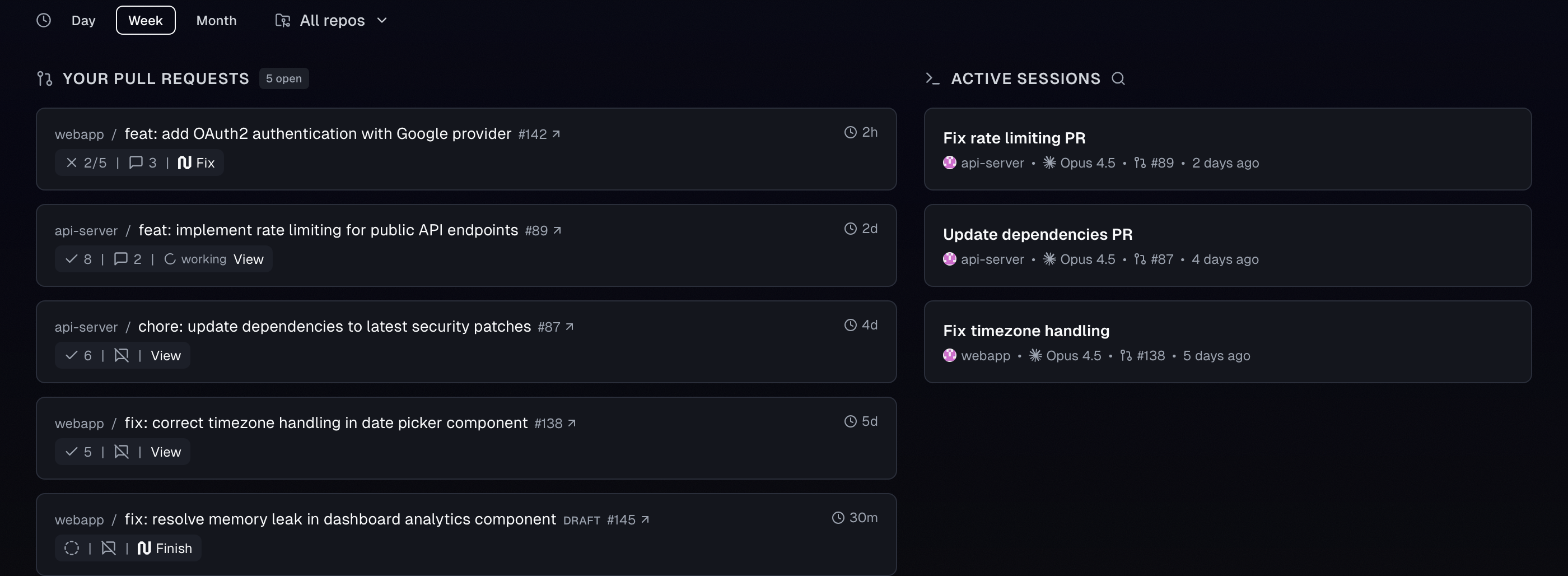Open external link arrow for PR #145
Screen dimensions: 1568x576
tap(645, 519)
